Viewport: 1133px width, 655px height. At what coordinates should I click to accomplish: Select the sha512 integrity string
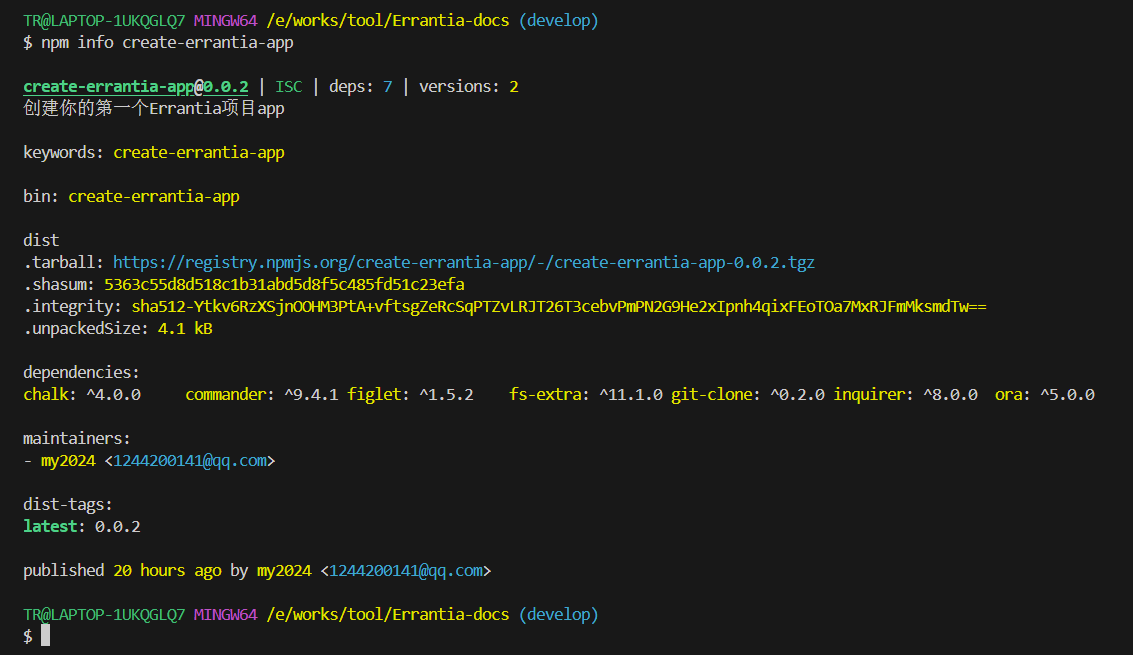[x=559, y=307]
